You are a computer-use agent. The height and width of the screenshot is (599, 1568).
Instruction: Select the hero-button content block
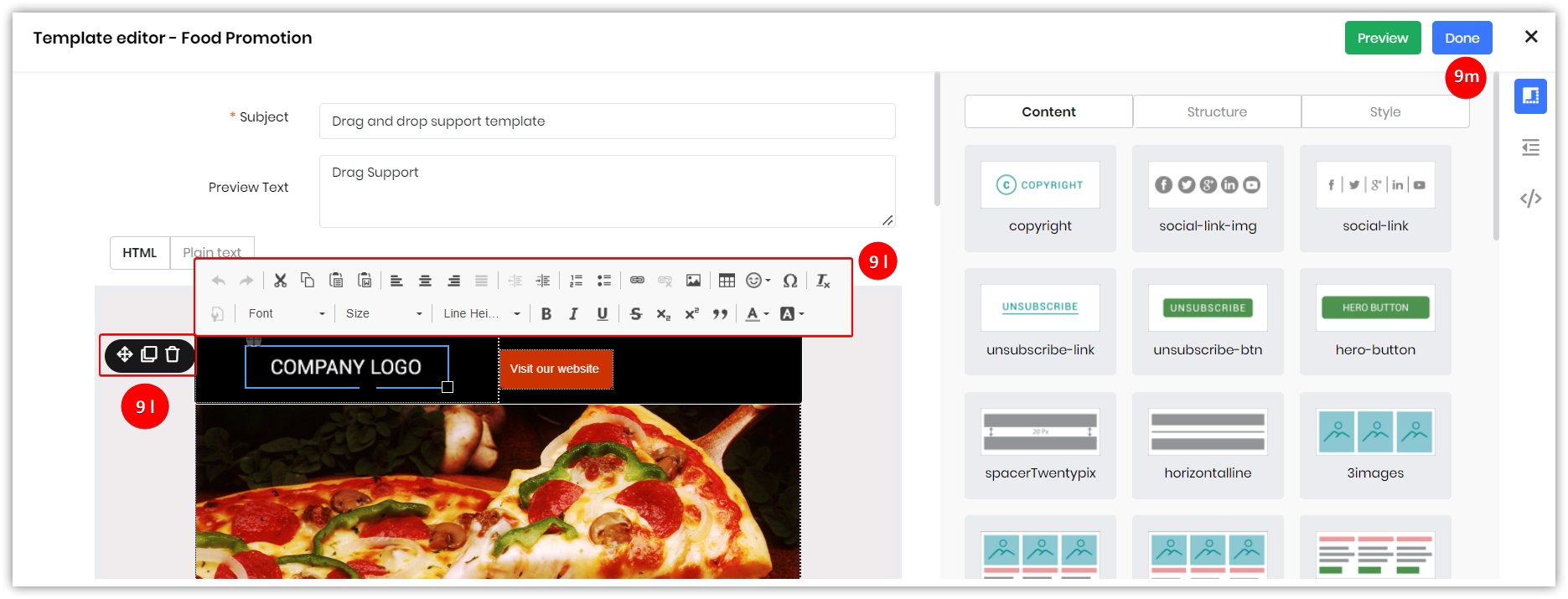coord(1375,322)
